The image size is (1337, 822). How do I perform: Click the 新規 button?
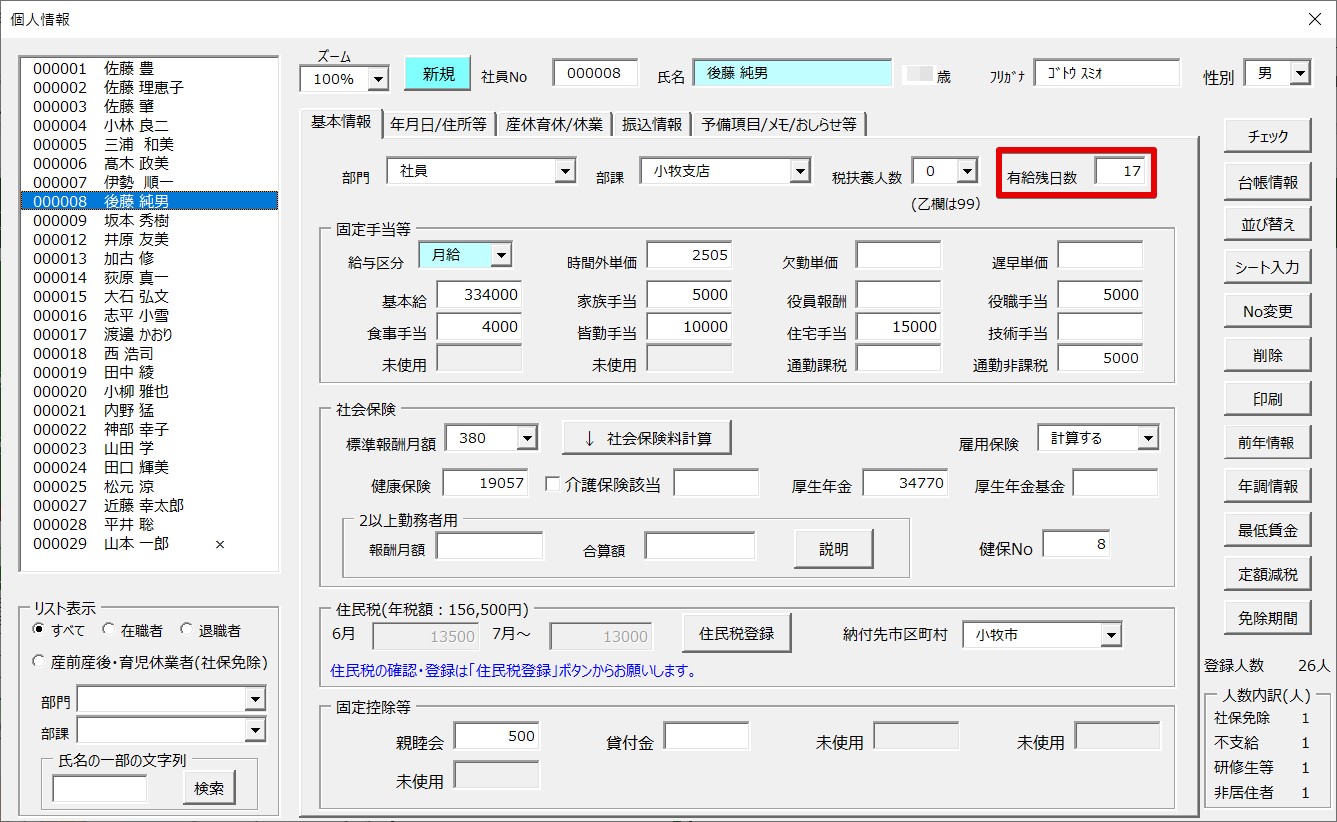pyautogui.click(x=438, y=74)
